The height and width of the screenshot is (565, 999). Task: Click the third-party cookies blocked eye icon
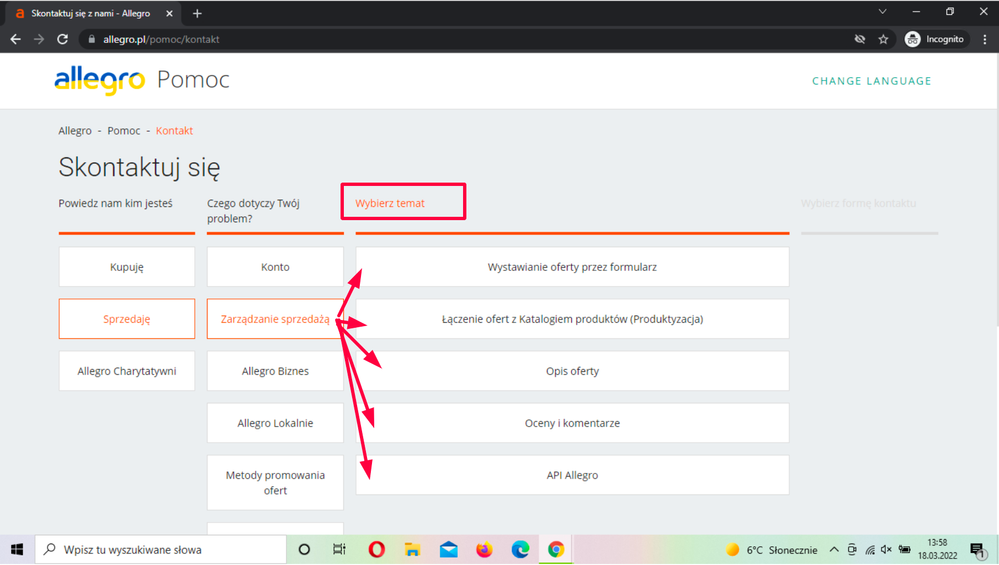coord(859,39)
